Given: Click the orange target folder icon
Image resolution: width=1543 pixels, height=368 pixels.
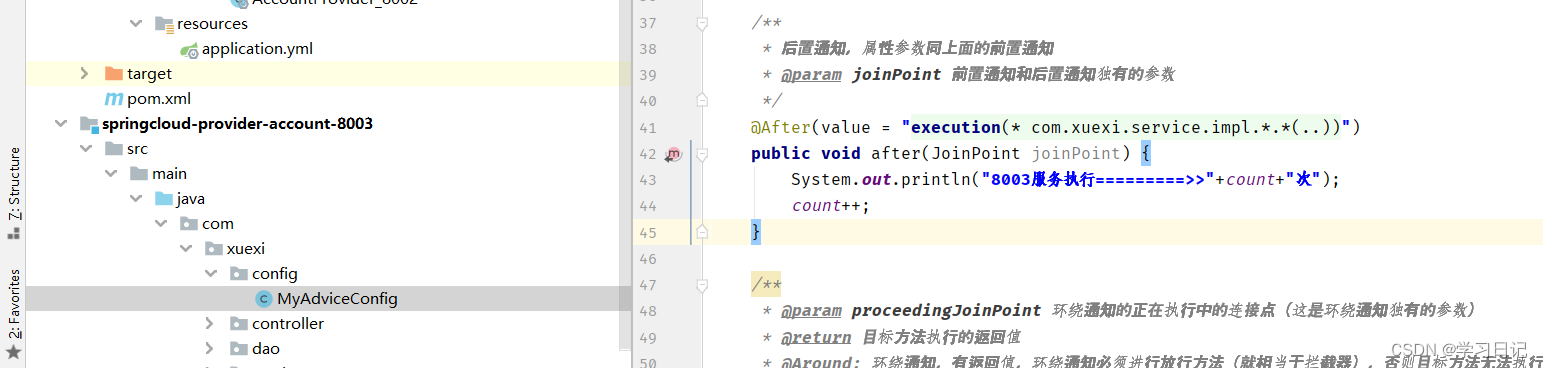Looking at the screenshot, I should 114,74.
